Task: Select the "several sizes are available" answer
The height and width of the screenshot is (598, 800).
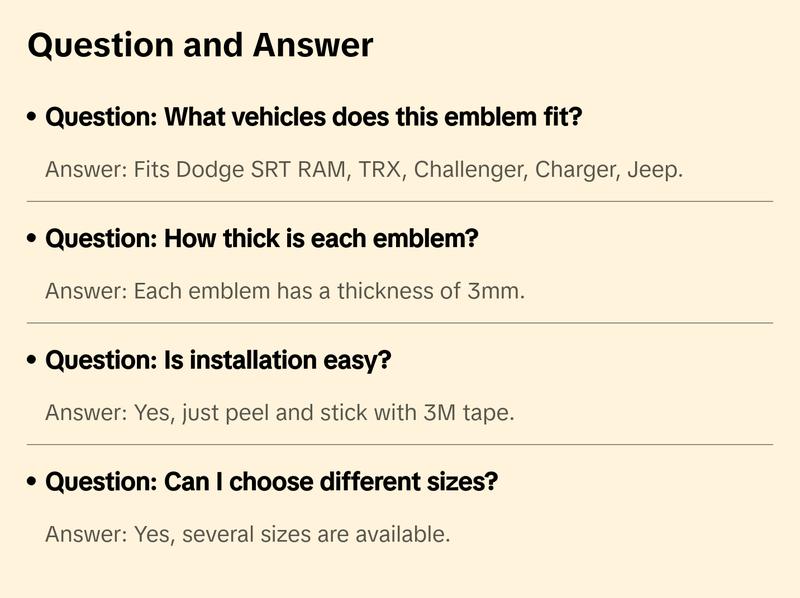Action: coord(248,534)
